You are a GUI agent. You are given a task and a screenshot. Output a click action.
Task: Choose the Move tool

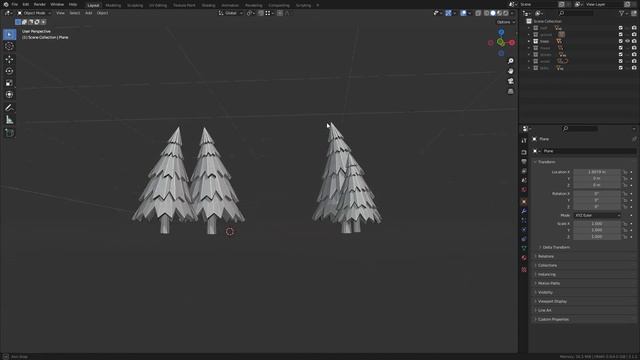(9, 60)
